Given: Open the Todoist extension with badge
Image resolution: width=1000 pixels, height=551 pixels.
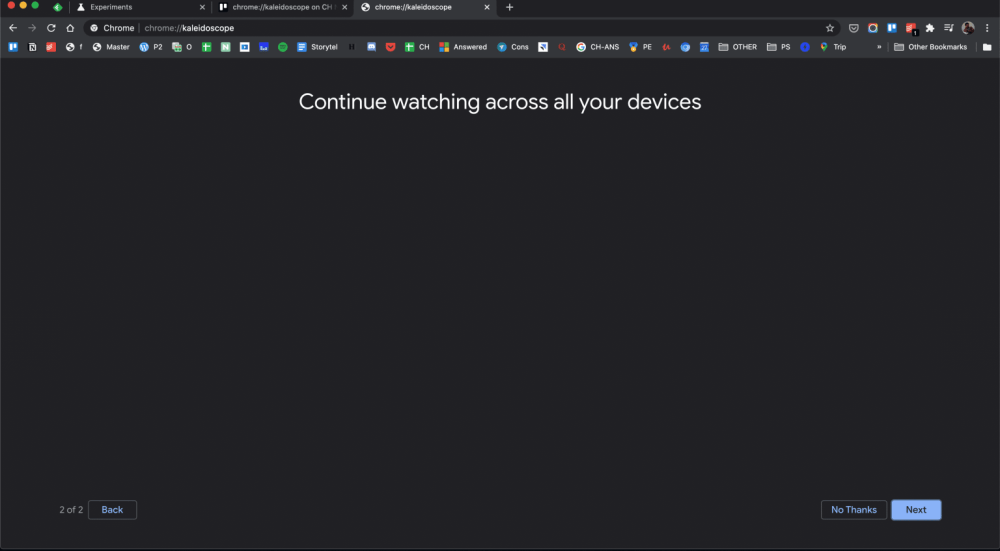Looking at the screenshot, I should coord(911,28).
